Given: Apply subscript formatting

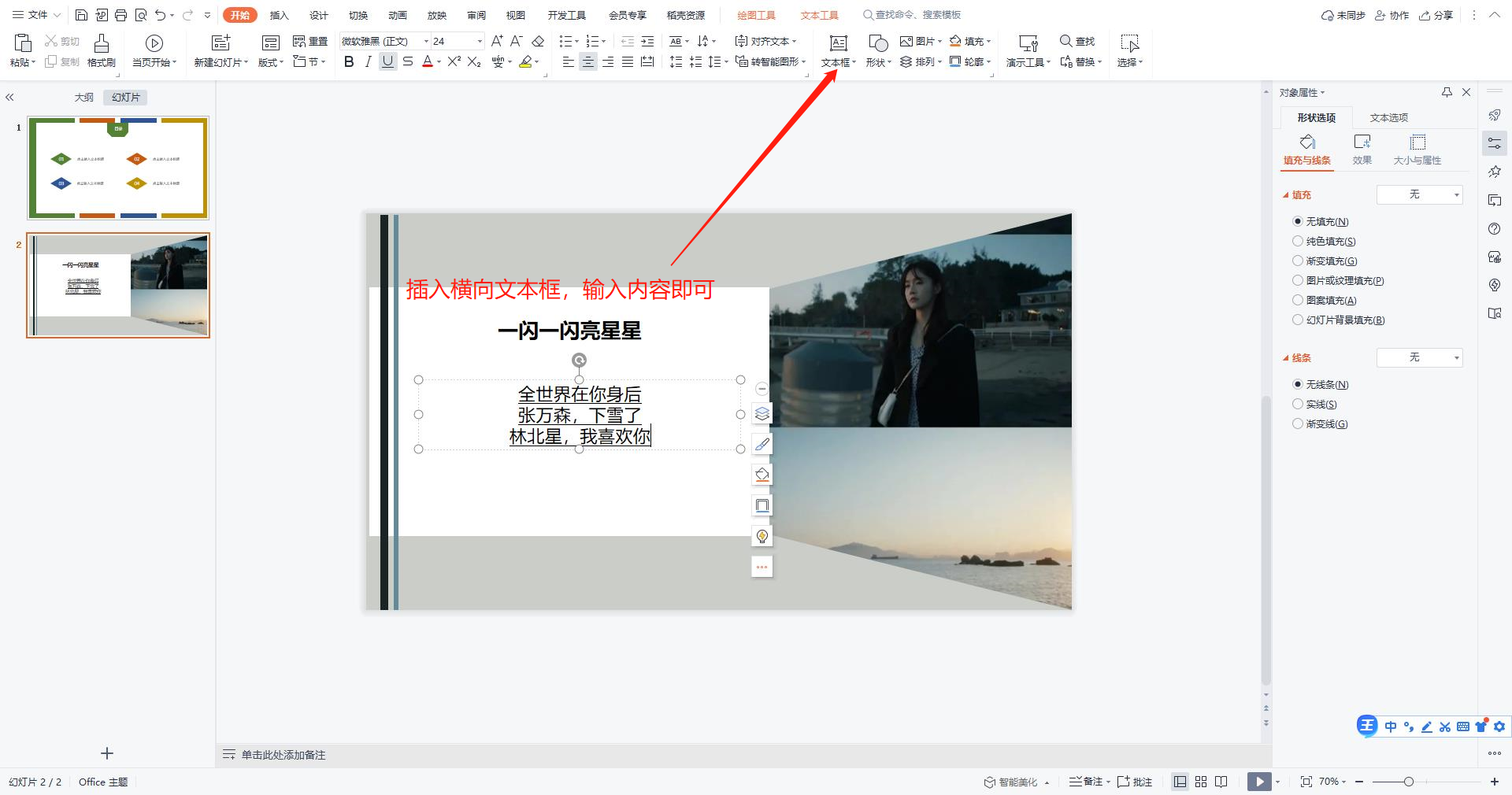Looking at the screenshot, I should pos(474,61).
